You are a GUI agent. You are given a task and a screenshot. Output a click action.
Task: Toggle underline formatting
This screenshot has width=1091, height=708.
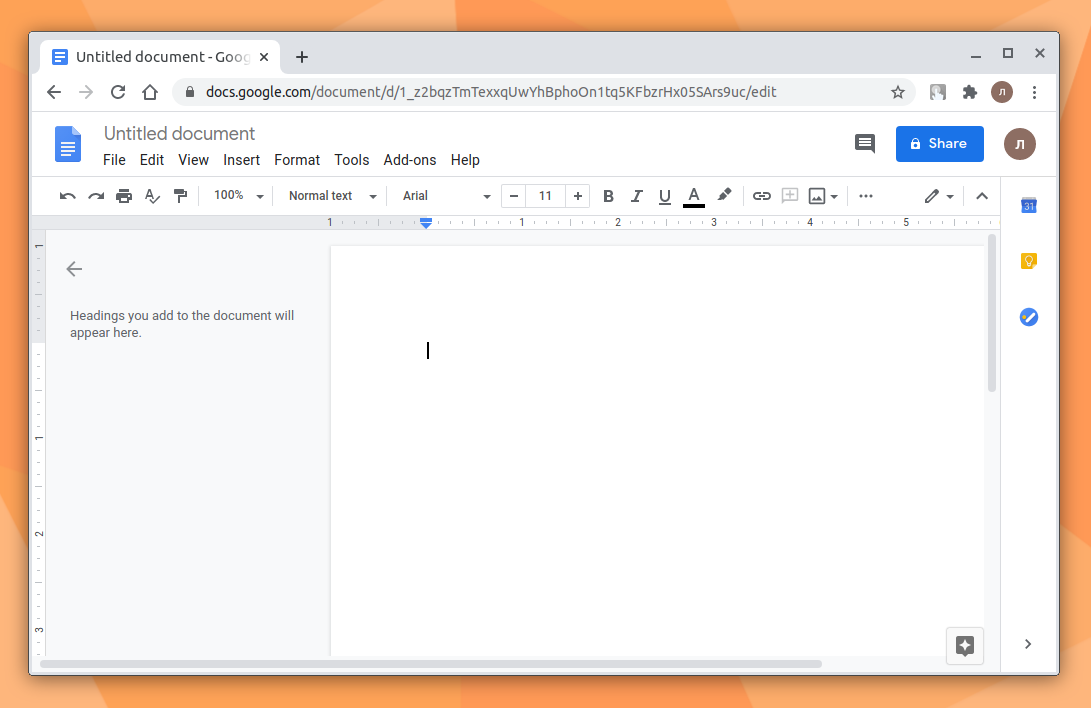664,196
